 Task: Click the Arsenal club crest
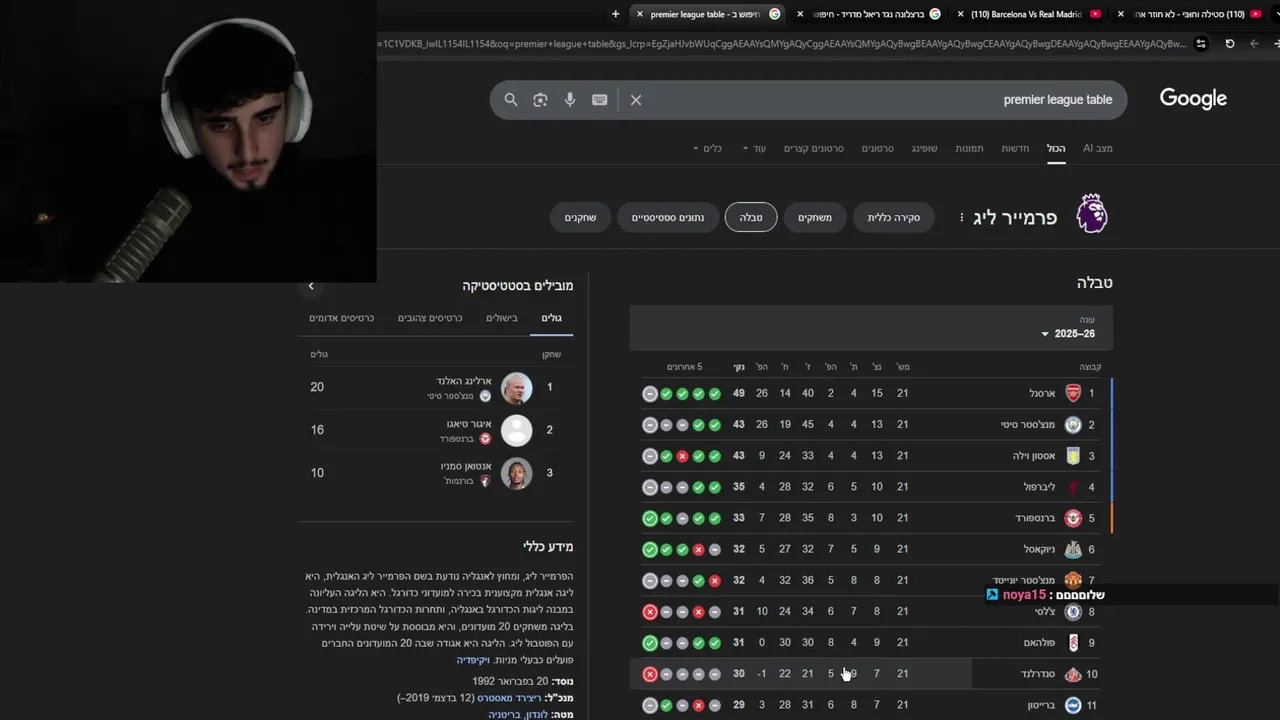coord(1073,393)
